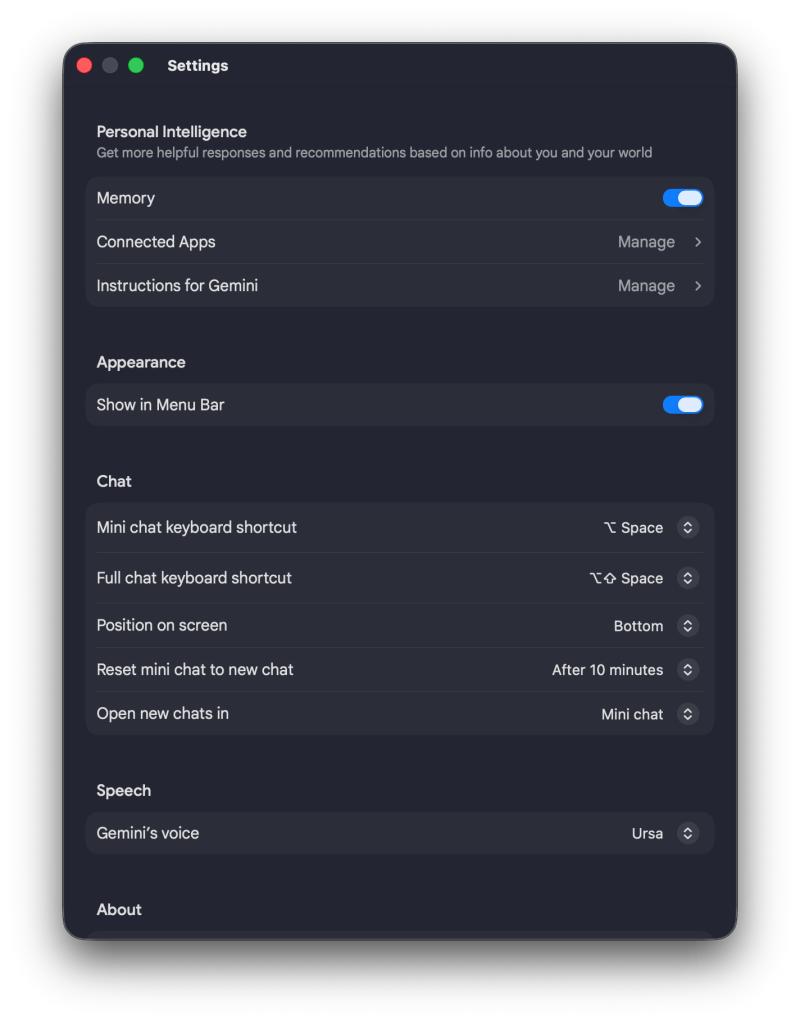
Task: Expand Position on screen popup arrows
Action: click(687, 626)
